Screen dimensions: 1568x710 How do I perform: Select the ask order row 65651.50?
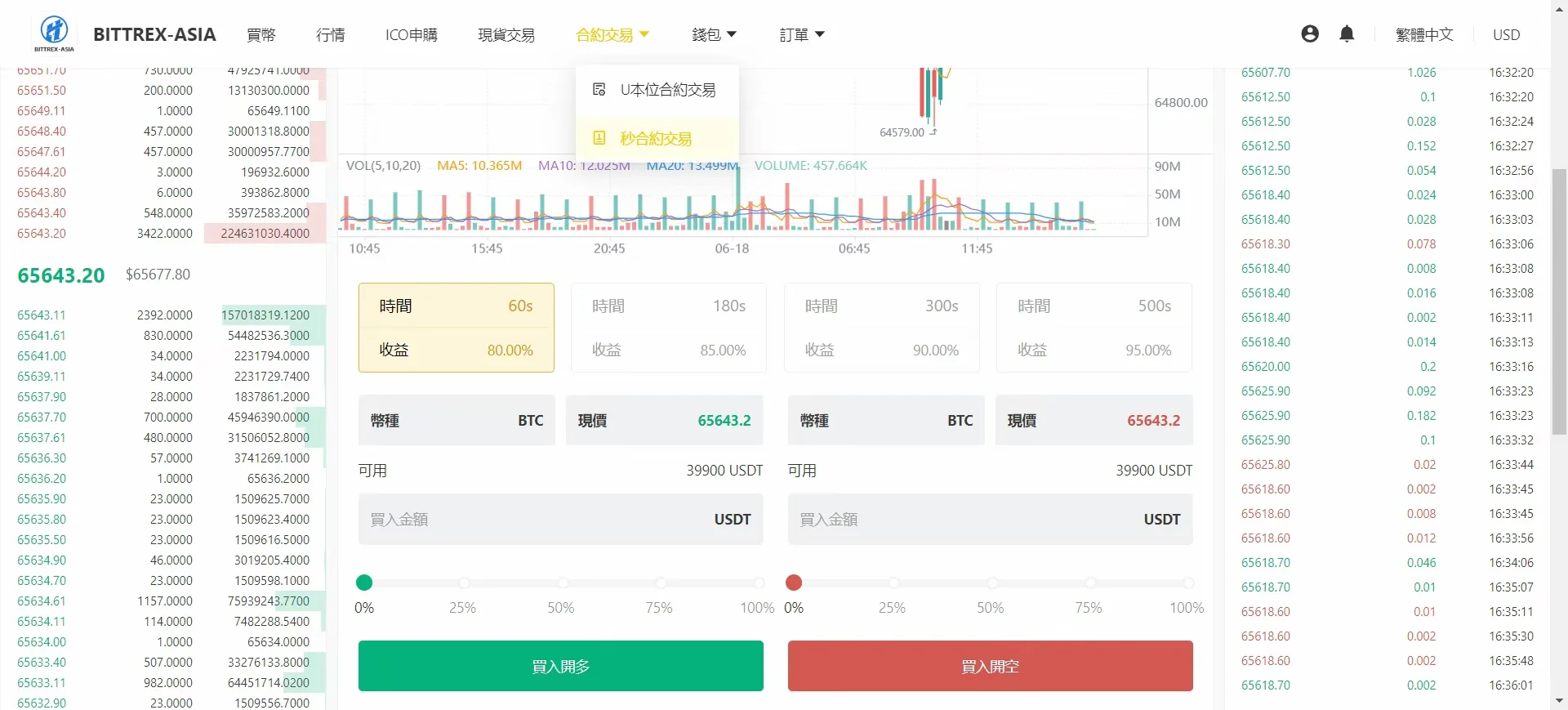(x=163, y=90)
